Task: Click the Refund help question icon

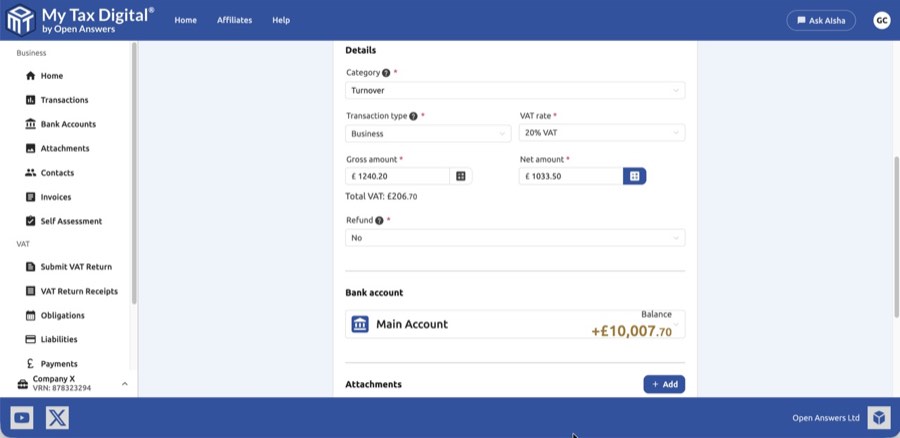Action: tap(379, 220)
